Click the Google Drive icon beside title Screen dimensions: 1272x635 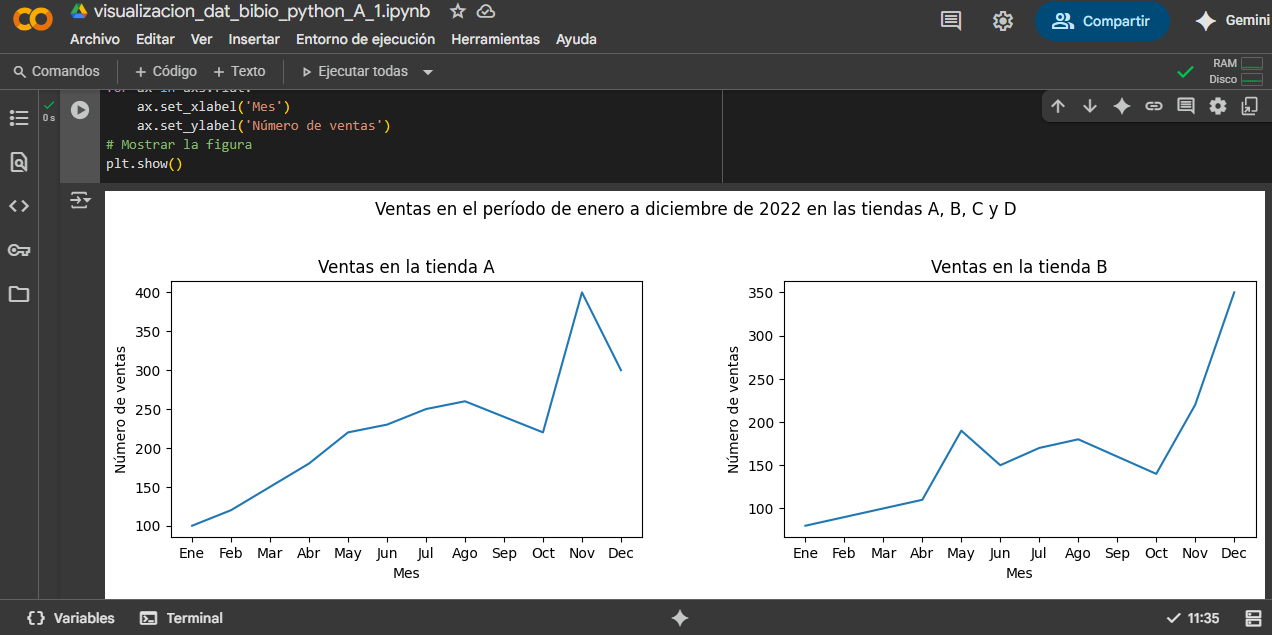(x=79, y=12)
